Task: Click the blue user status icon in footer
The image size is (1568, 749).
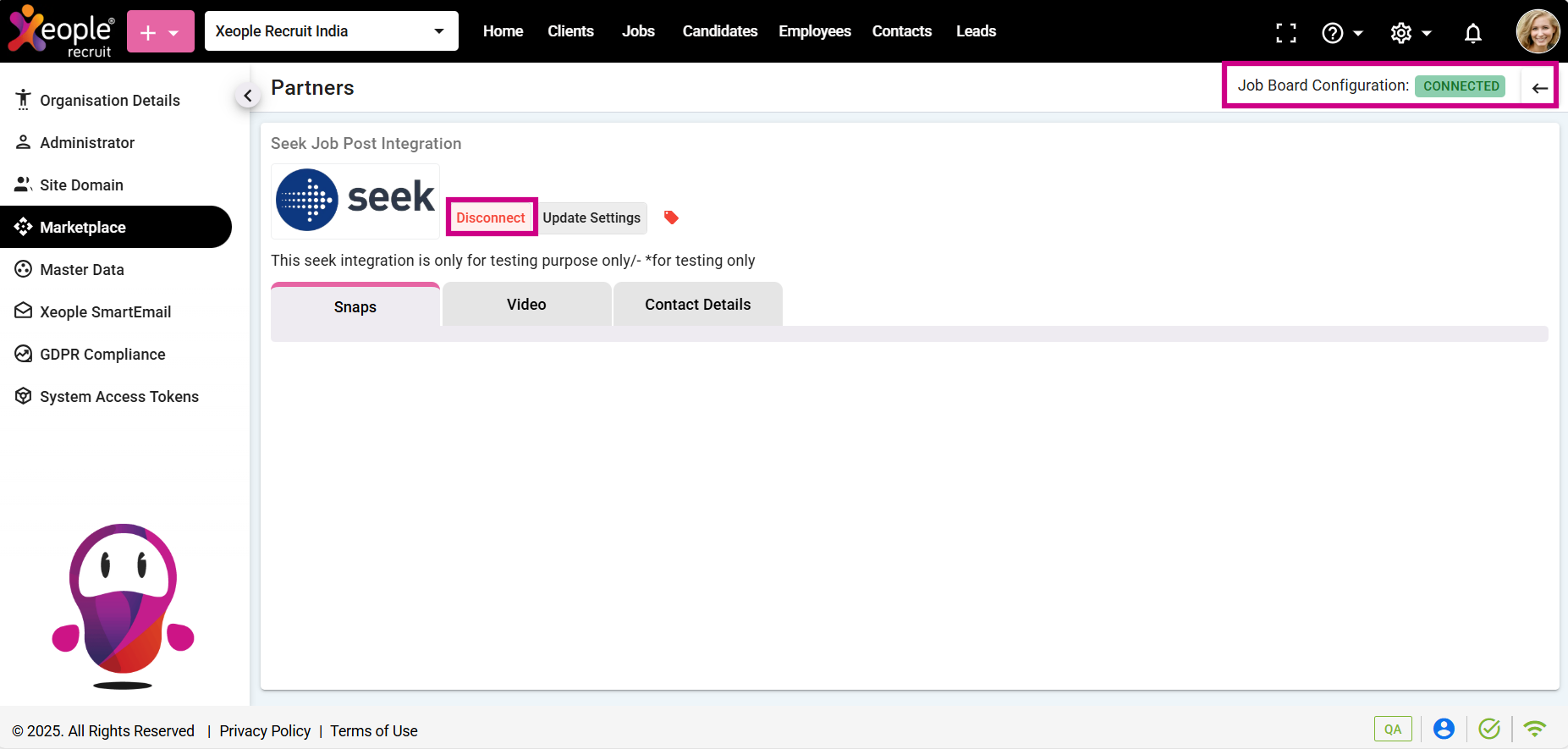Action: click(1444, 729)
